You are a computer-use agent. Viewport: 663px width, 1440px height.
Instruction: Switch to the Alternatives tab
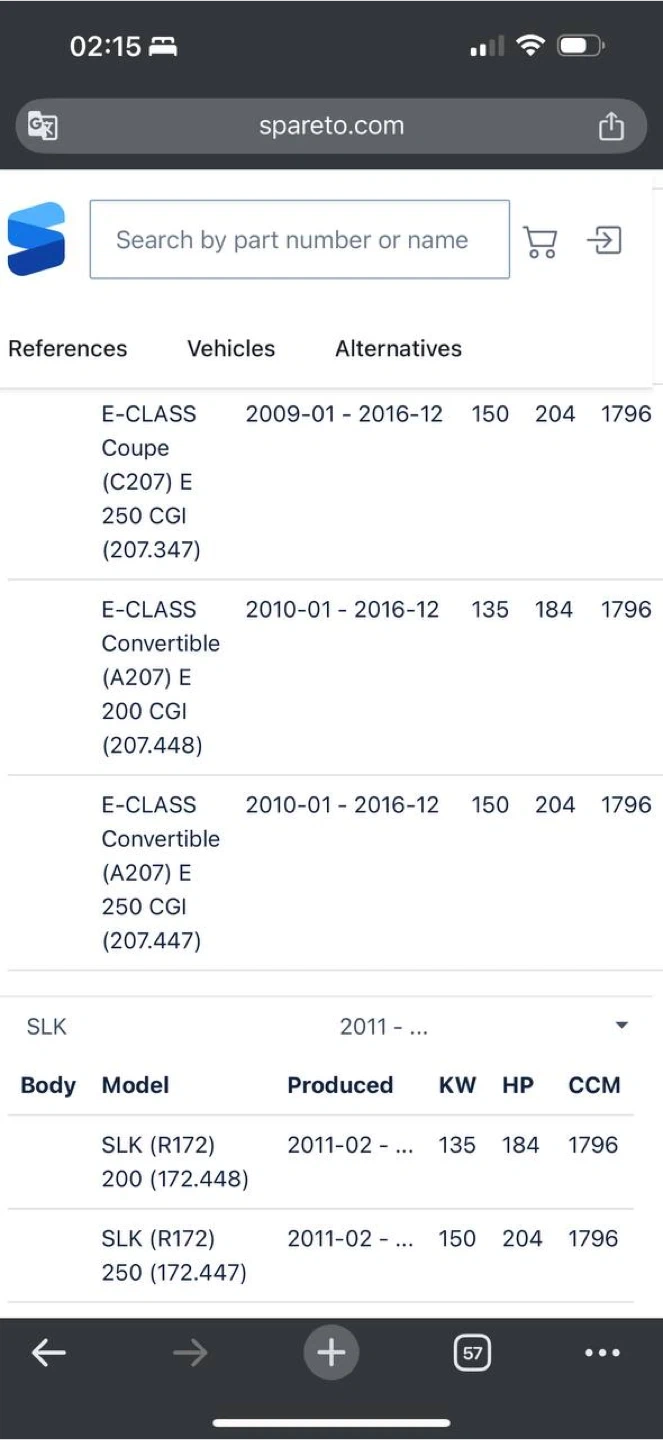pyautogui.click(x=398, y=349)
